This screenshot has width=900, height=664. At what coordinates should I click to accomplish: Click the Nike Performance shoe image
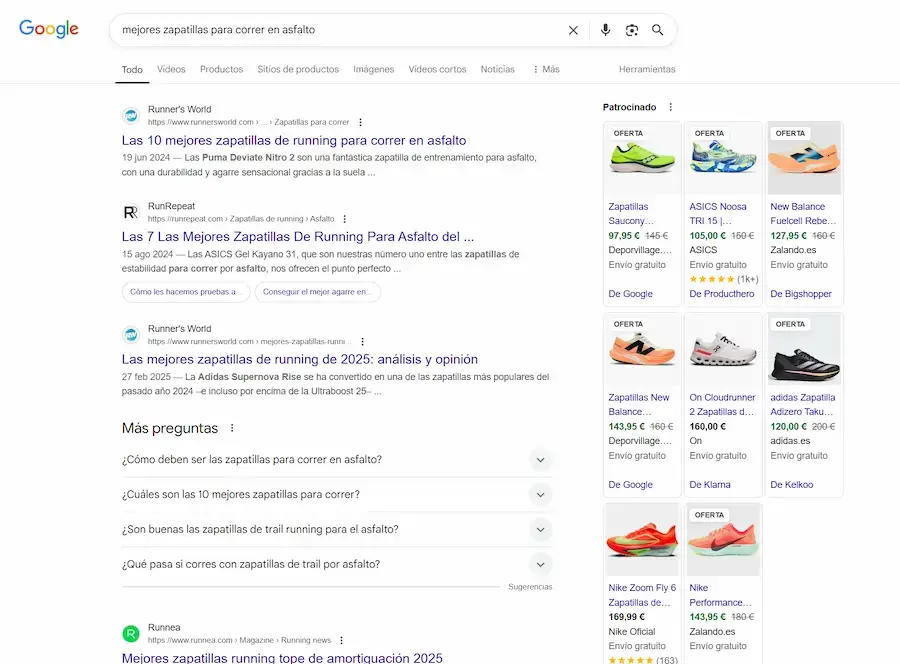[723, 540]
